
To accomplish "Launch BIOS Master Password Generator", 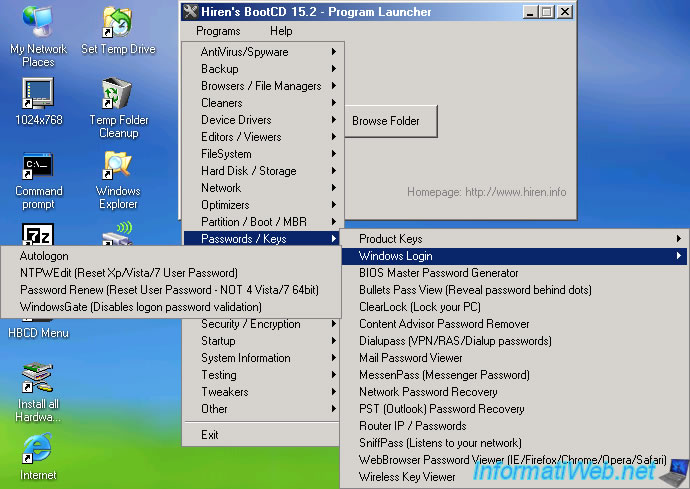I will coord(514,273).
